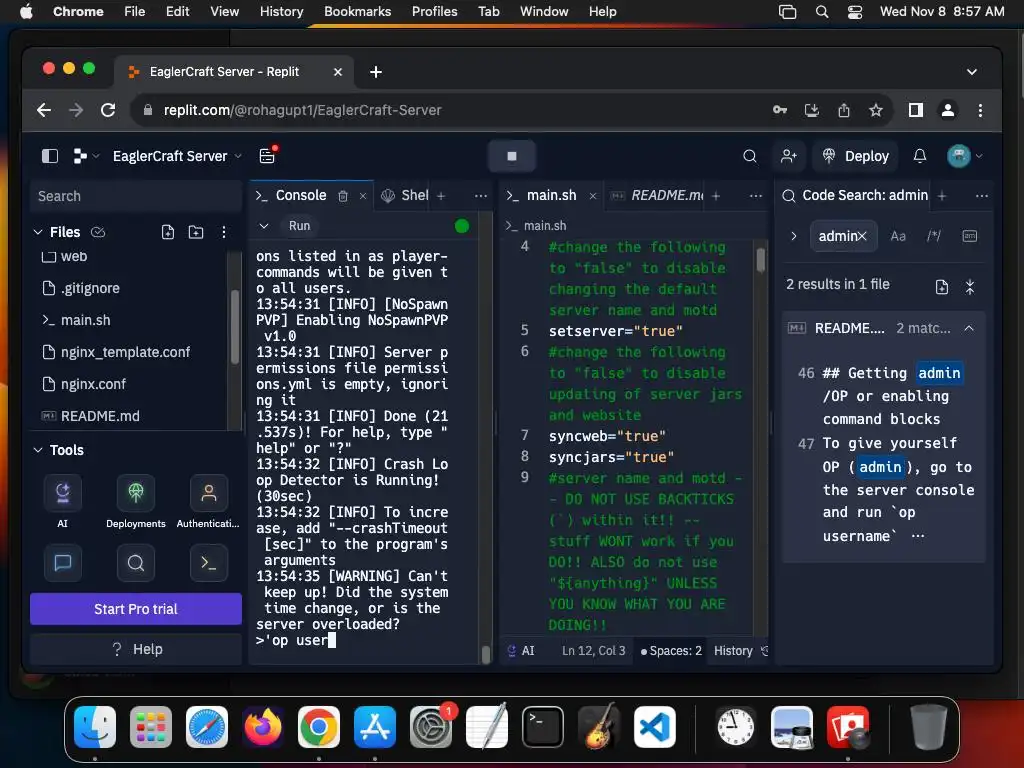The image size is (1024, 768).
Task: Collapse all search results
Action: click(x=970, y=287)
